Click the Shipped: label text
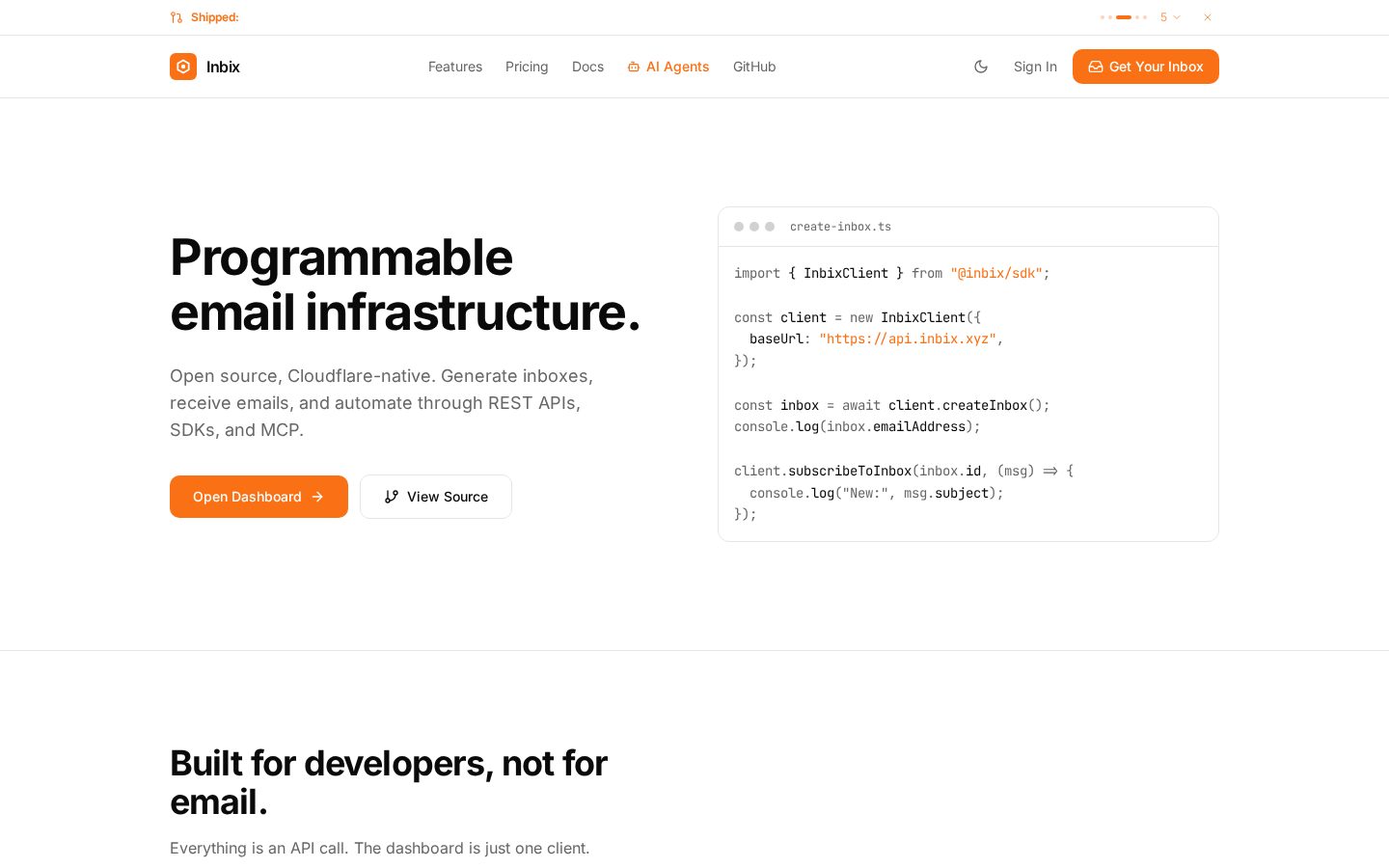This screenshot has height=868, width=1389. 214,17
